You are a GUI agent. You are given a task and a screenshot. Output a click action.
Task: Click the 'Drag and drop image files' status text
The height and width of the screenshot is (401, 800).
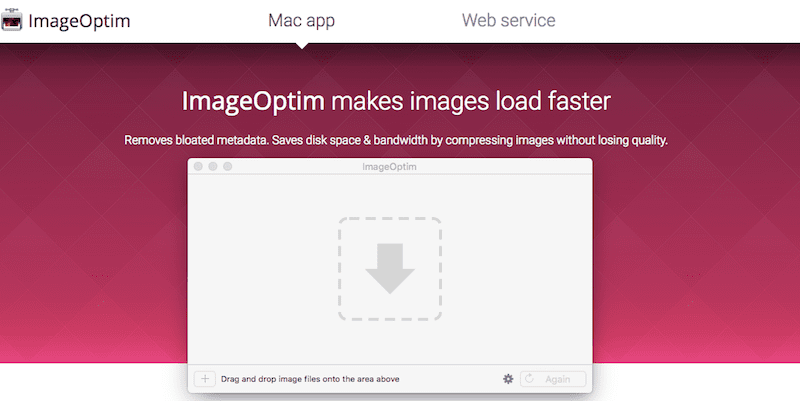pos(310,379)
